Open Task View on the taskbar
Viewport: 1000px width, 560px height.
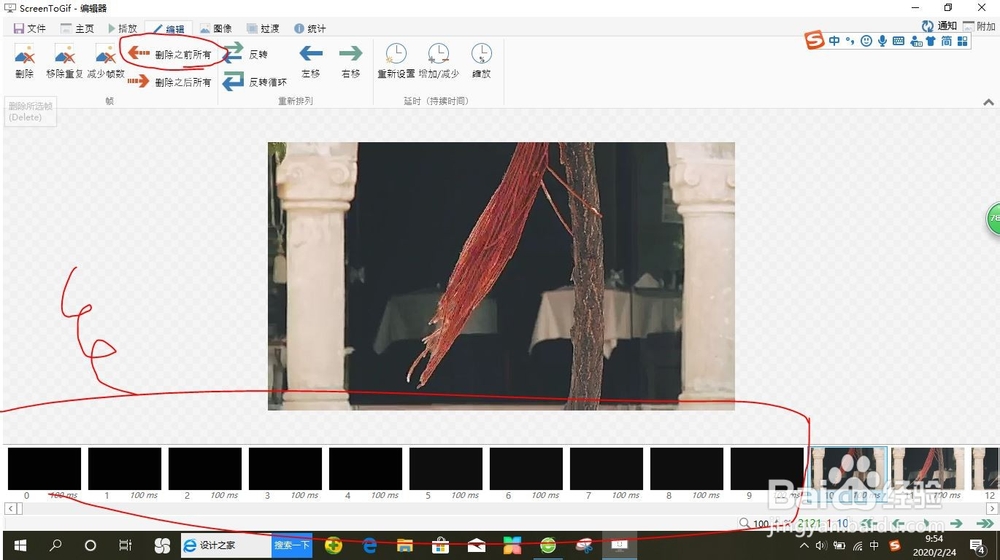click(x=126, y=545)
